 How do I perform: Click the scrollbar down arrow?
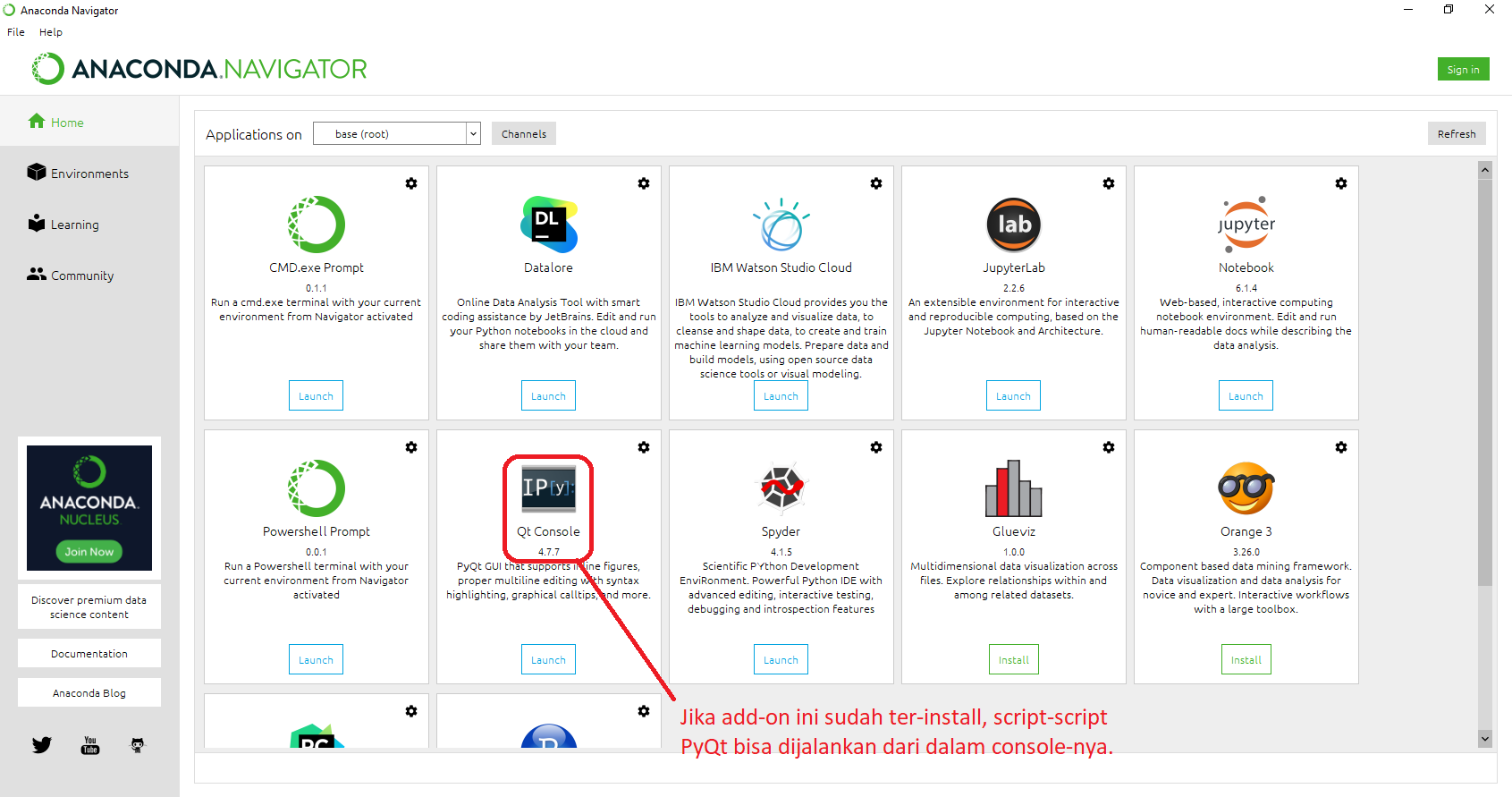pos(1485,739)
